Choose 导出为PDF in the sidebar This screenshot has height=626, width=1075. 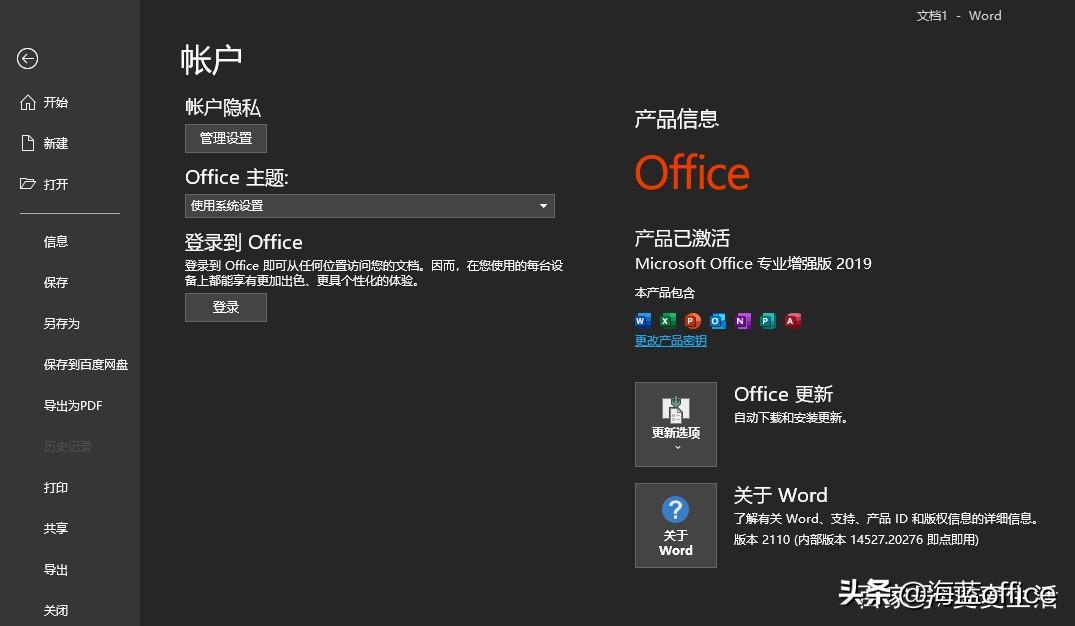click(73, 406)
